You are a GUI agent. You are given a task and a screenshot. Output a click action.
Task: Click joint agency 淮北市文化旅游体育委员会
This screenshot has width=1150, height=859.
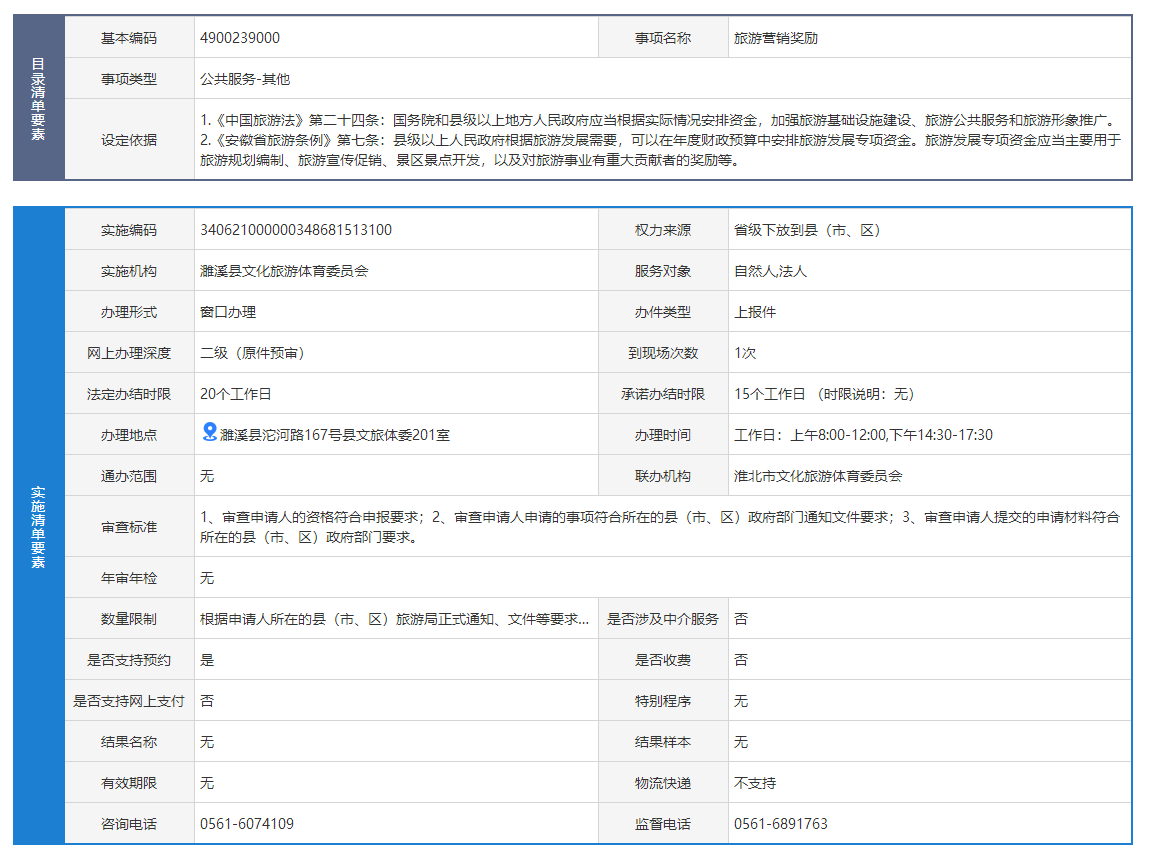pos(818,476)
